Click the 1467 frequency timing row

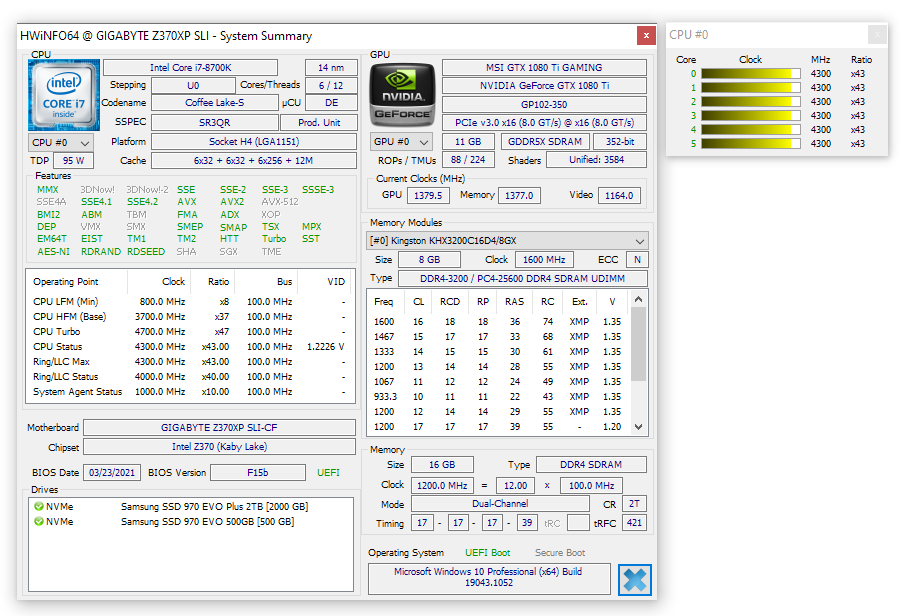click(499, 337)
